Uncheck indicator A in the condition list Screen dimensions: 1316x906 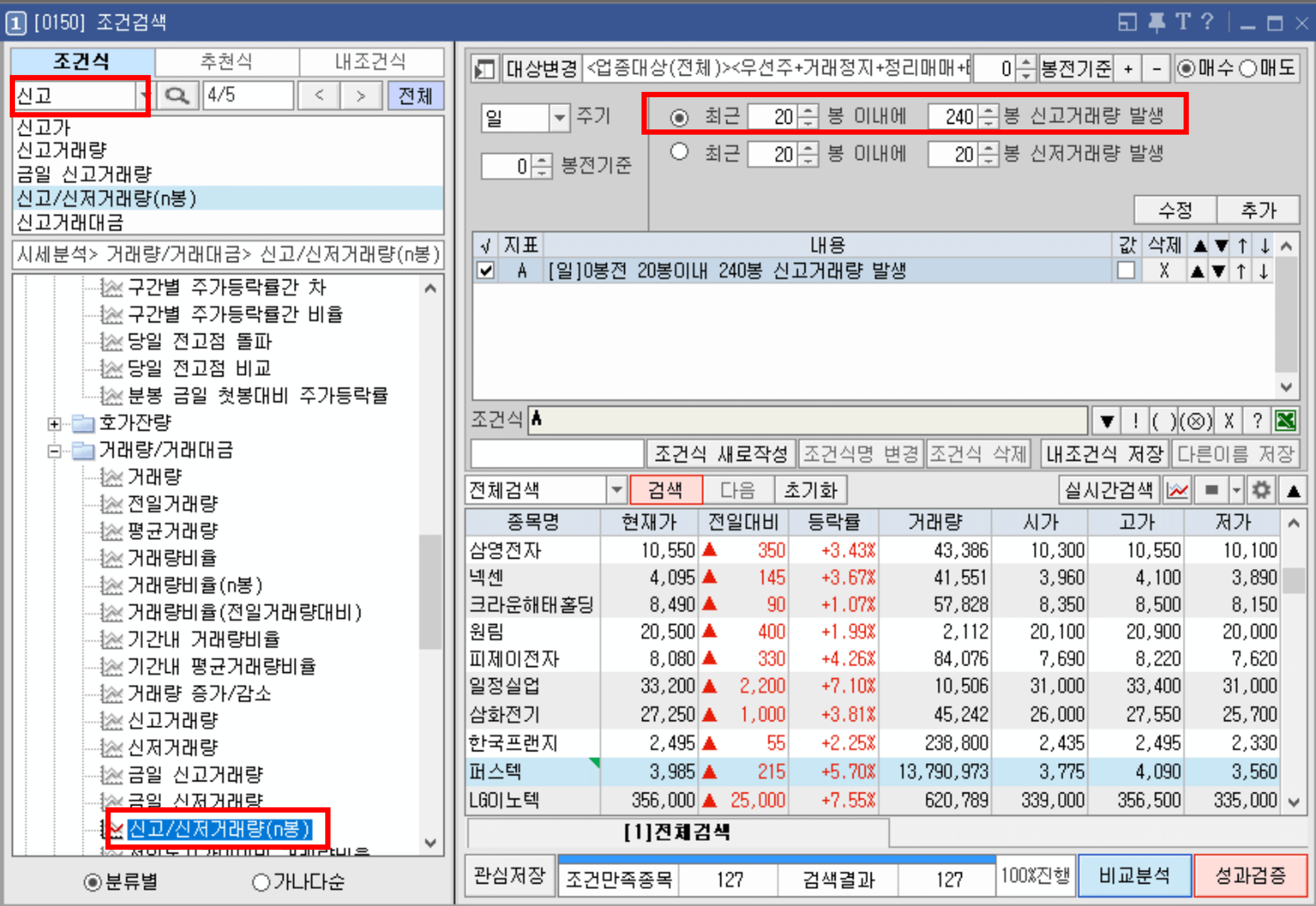485,271
